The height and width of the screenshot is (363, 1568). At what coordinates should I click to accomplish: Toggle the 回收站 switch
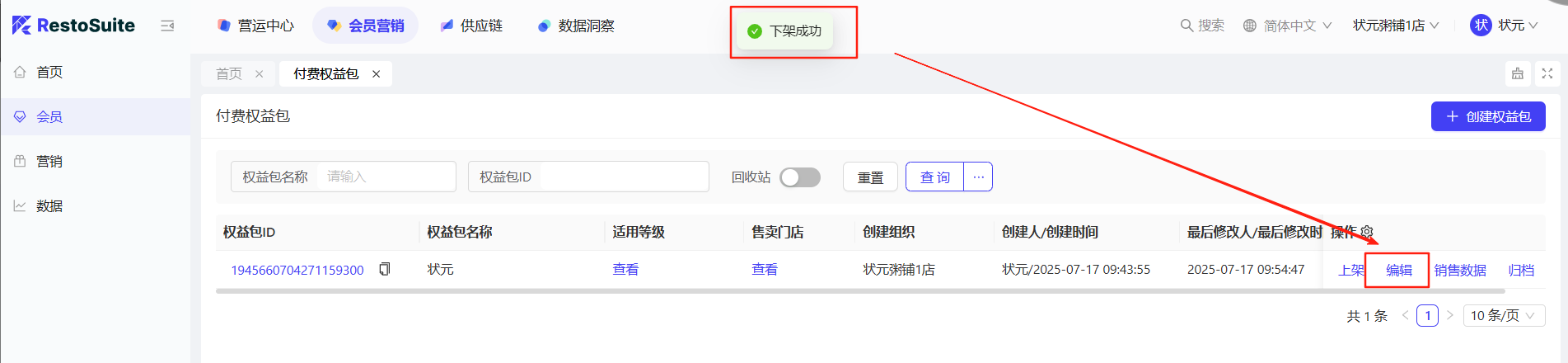click(799, 177)
